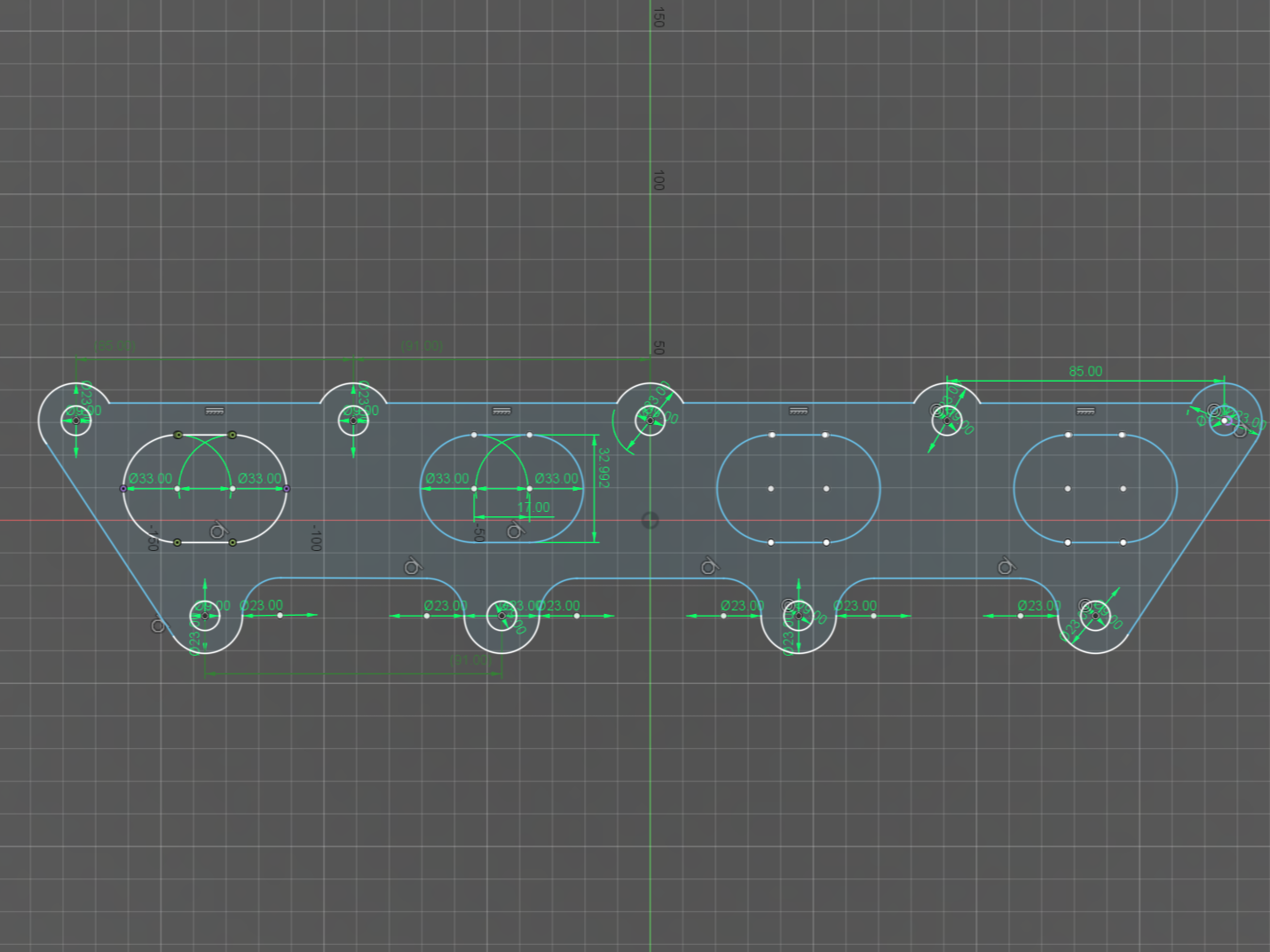The image size is (1270, 952).
Task: Click right center point of third slot
Action: pos(826,489)
